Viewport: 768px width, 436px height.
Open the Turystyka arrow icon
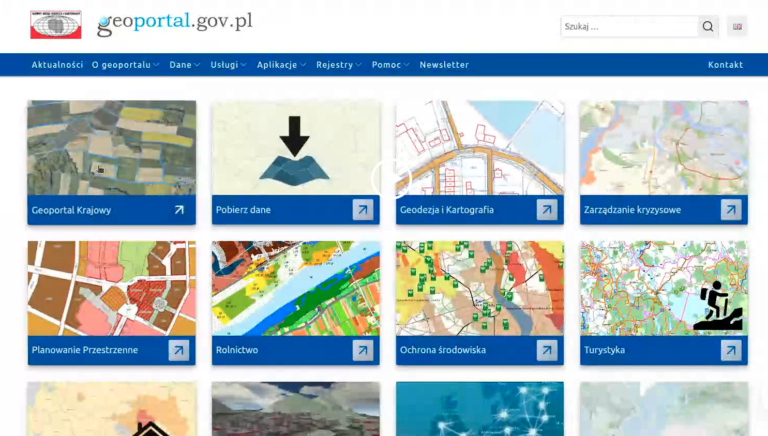tap(731, 350)
